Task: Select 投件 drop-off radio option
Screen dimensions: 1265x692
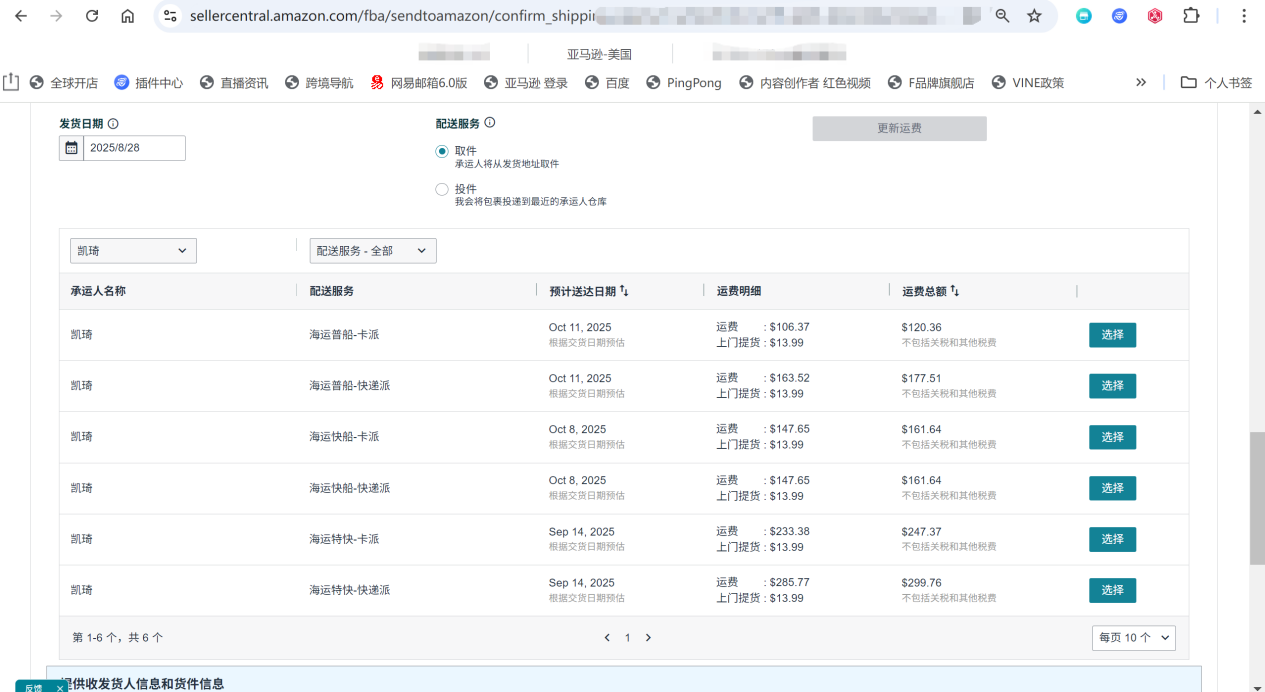Action: [442, 189]
